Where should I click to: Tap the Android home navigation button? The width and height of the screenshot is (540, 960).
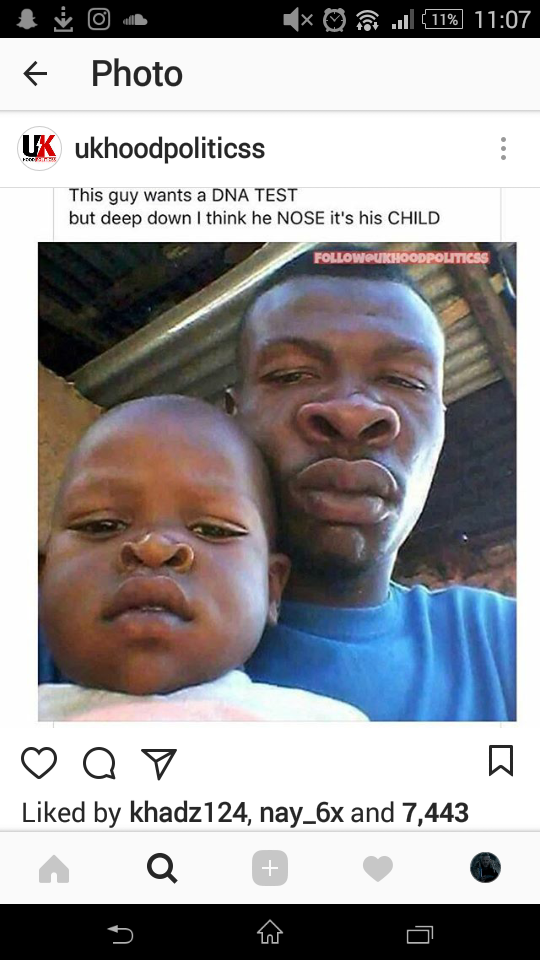(x=270, y=933)
